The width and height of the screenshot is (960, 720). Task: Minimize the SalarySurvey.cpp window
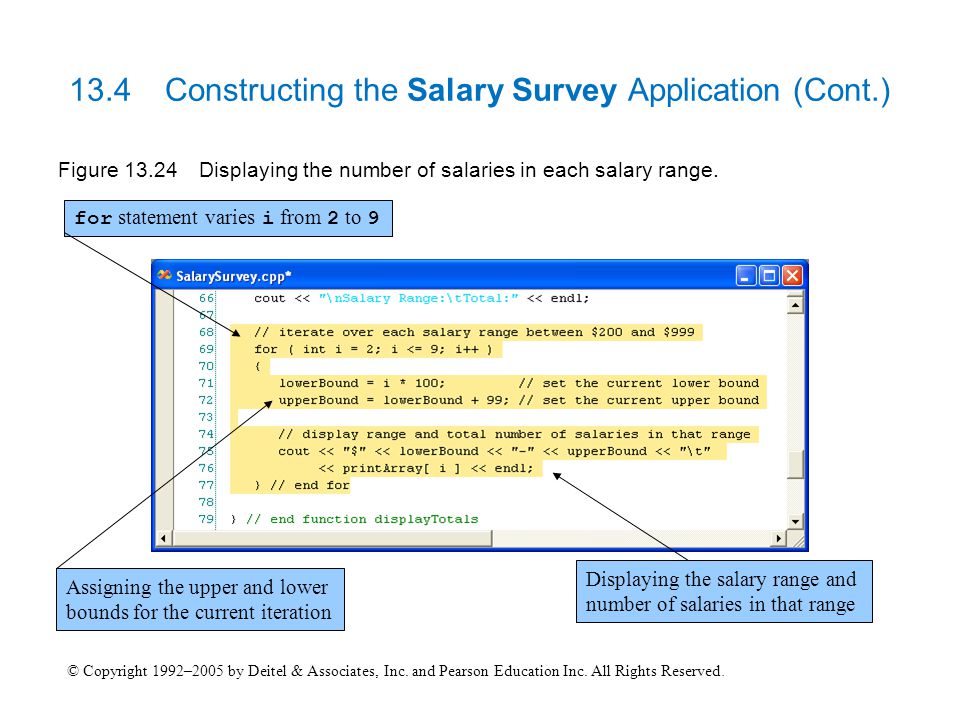(746, 276)
